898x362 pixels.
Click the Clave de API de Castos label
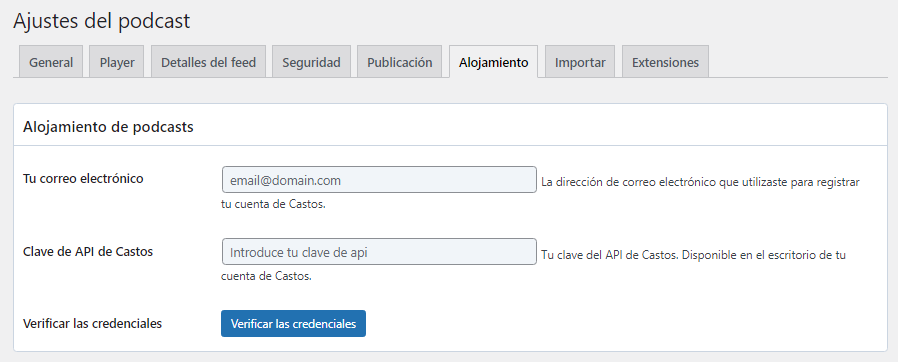(x=88, y=251)
